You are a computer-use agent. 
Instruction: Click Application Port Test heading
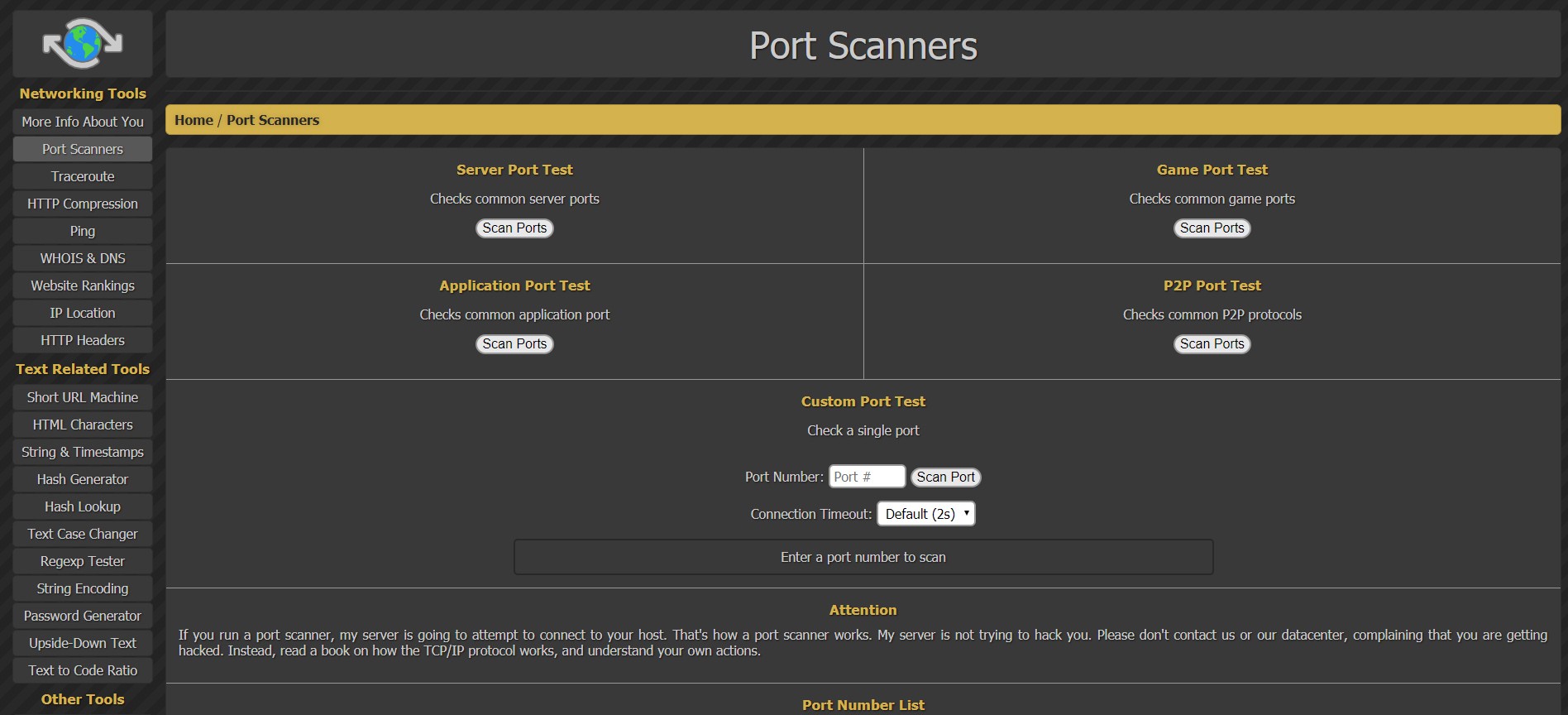(514, 286)
